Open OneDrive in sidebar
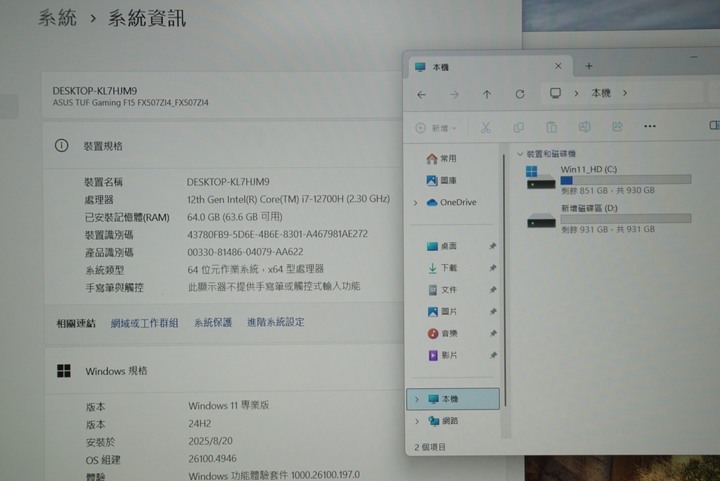This screenshot has width=720, height=481. [x=451, y=202]
